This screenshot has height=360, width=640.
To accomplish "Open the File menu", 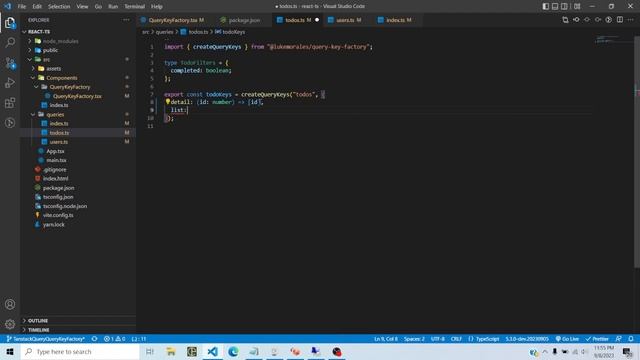I will 22,6.
